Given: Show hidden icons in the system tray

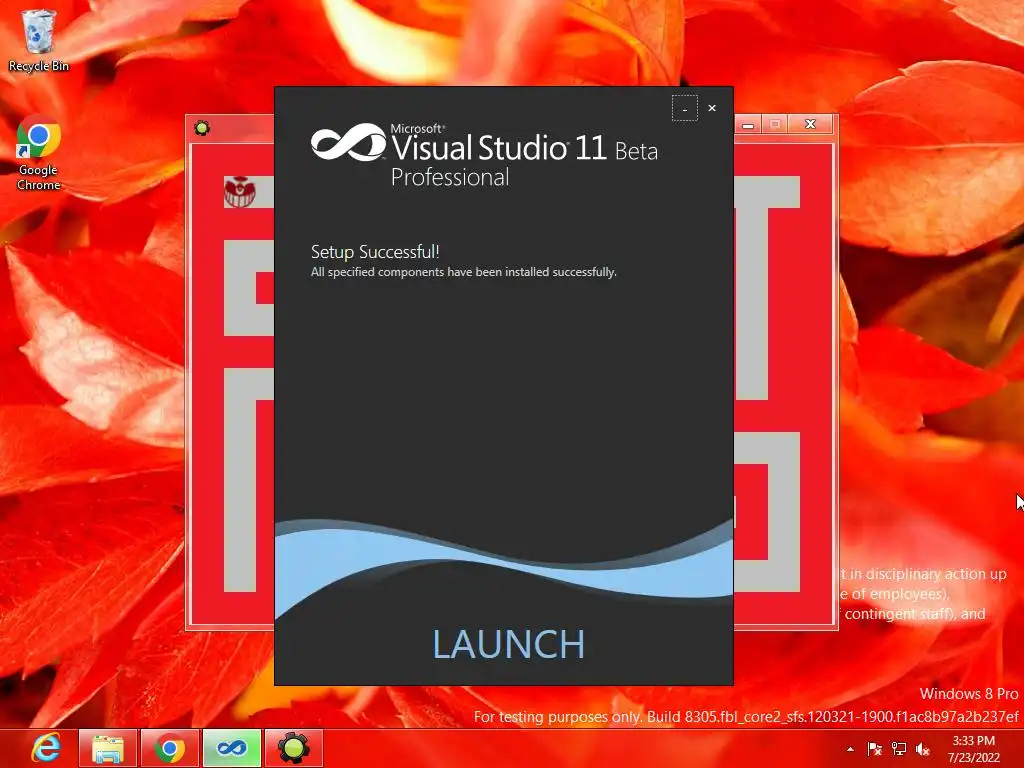Looking at the screenshot, I should [x=850, y=749].
